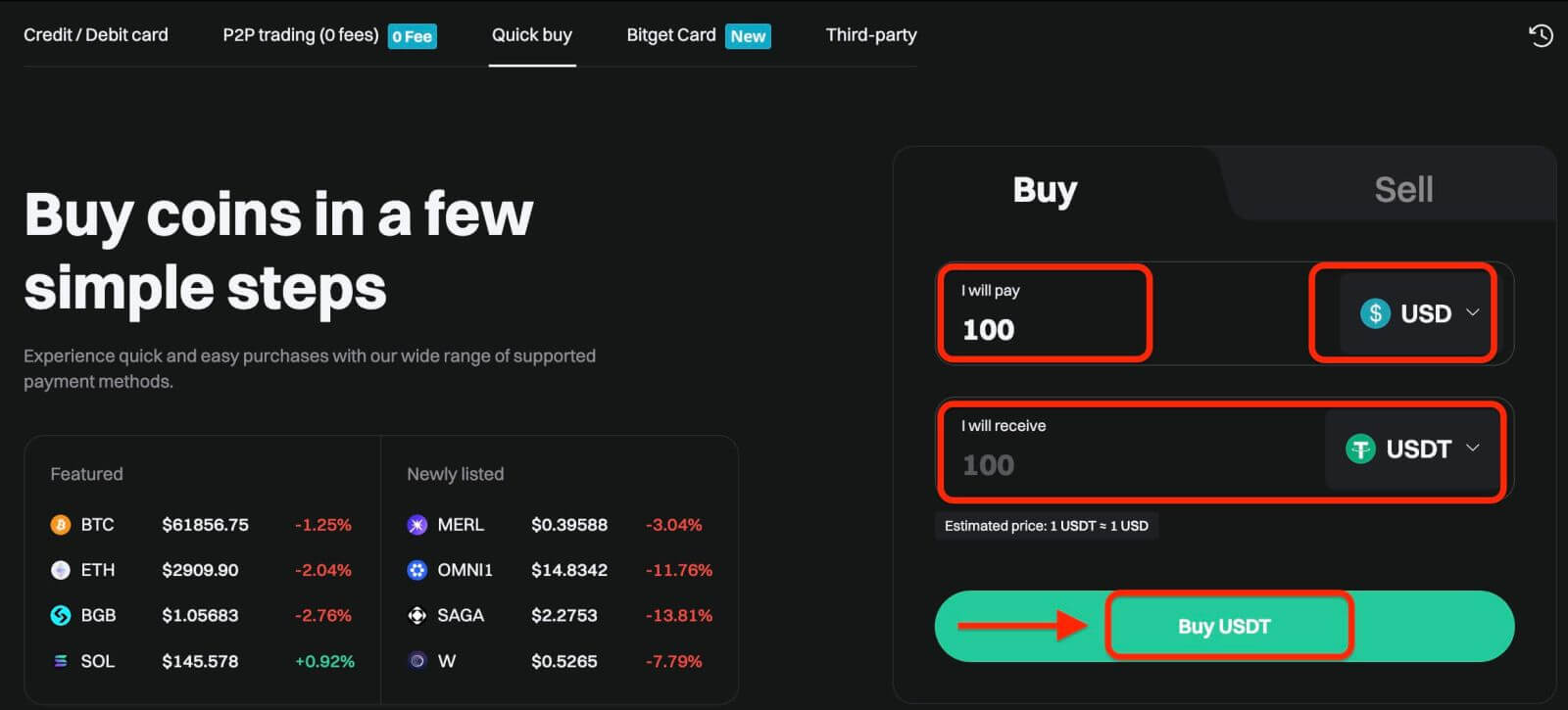The image size is (1568, 710).
Task: Click the BTC coin icon
Action: click(x=61, y=525)
